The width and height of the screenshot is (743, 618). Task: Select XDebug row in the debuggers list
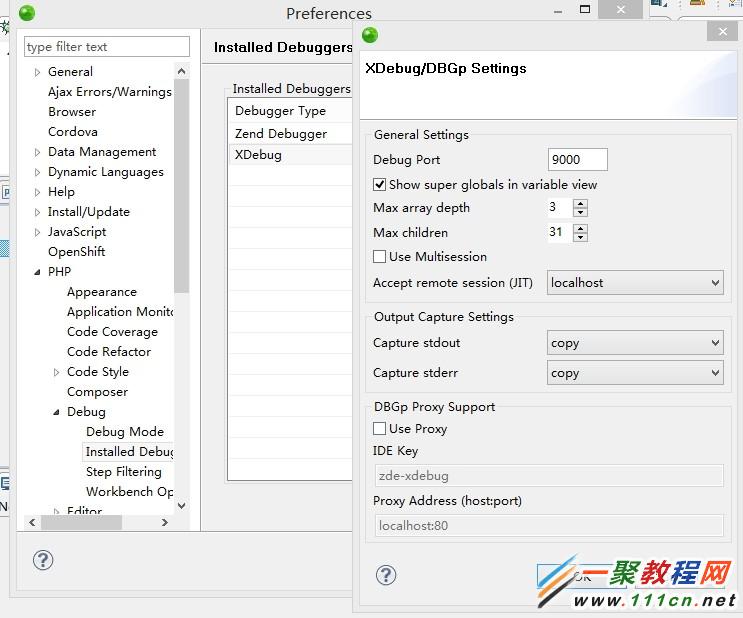[x=290, y=155]
